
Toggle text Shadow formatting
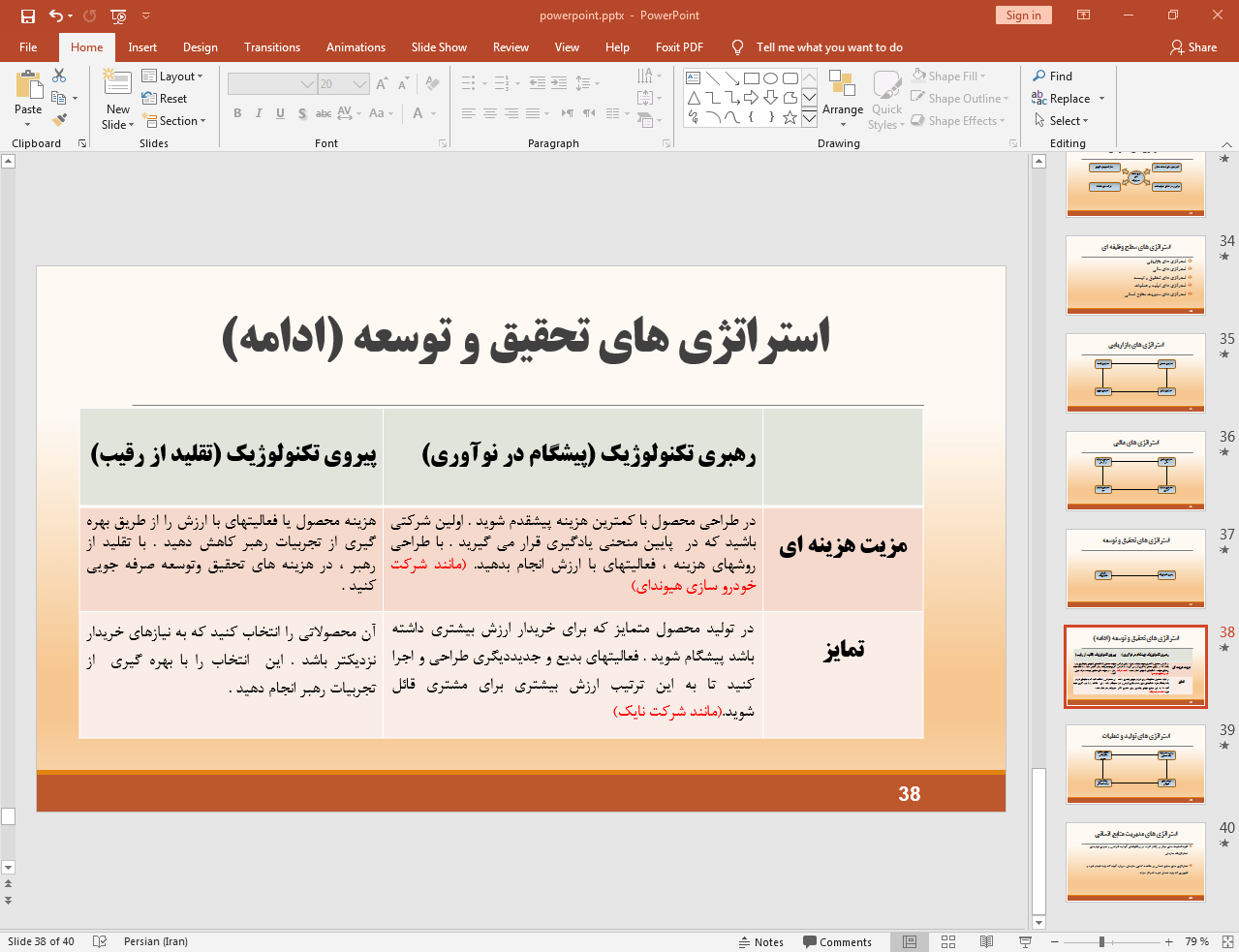302,113
